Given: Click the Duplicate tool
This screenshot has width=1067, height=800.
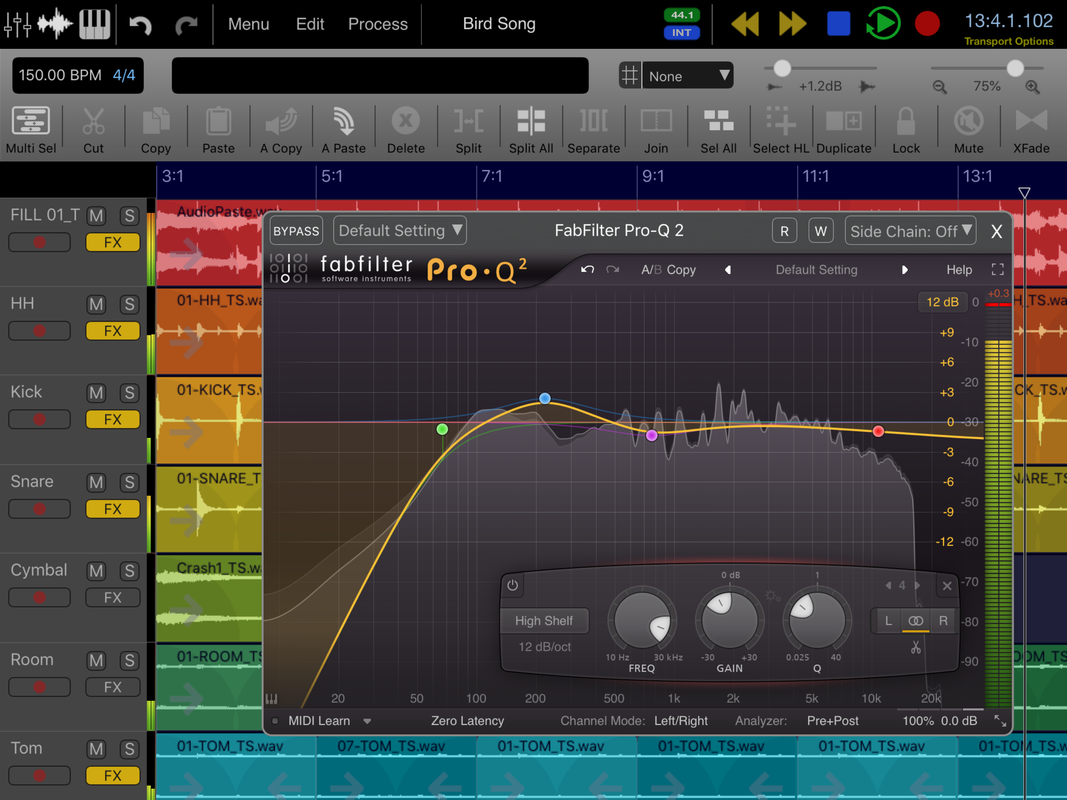Looking at the screenshot, I should point(844,131).
